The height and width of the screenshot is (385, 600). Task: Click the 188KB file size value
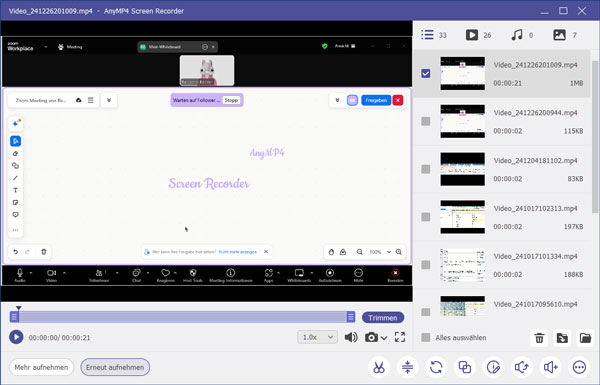coord(573,274)
